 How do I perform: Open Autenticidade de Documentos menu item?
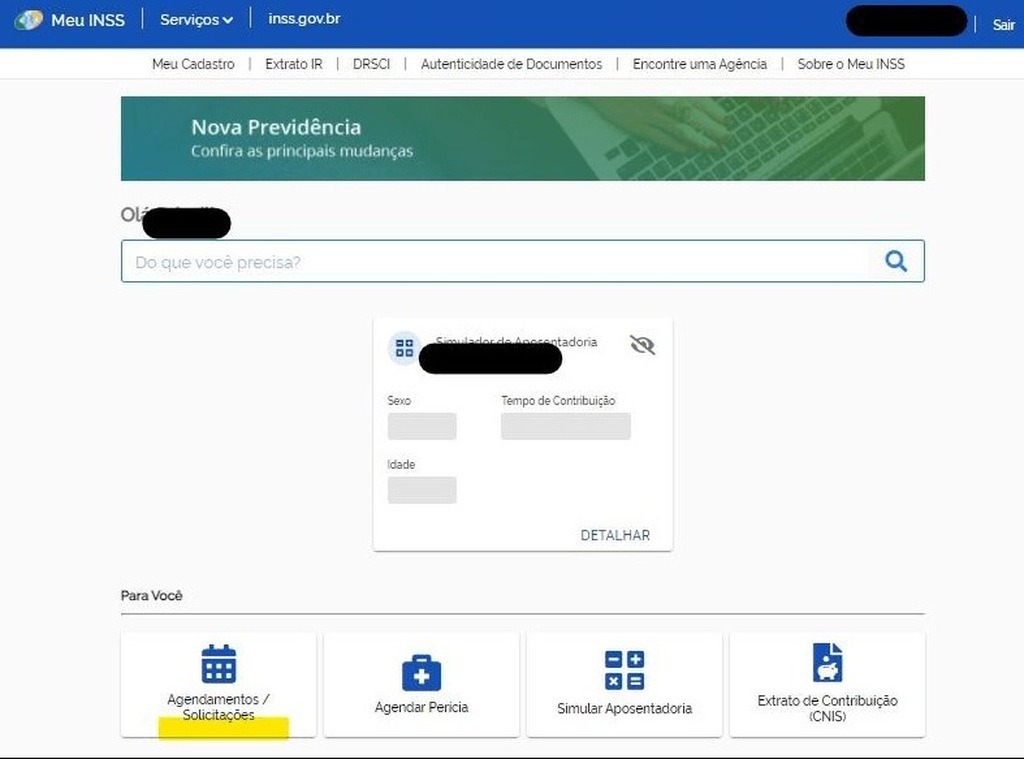click(x=511, y=64)
